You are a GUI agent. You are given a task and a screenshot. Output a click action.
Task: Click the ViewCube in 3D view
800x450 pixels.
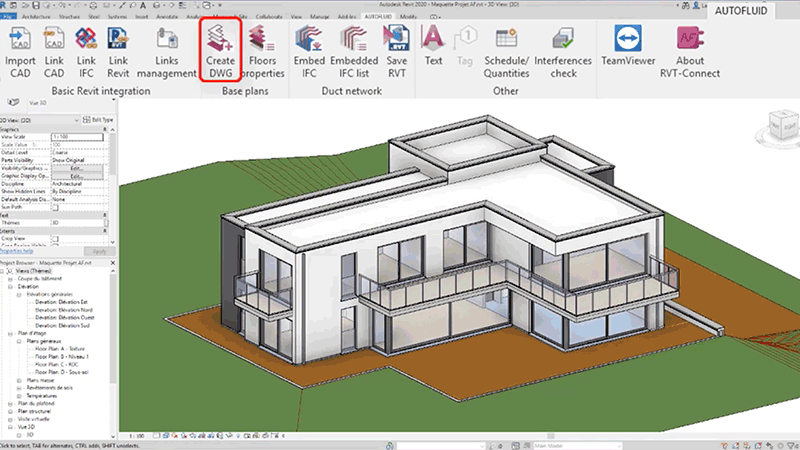[783, 126]
